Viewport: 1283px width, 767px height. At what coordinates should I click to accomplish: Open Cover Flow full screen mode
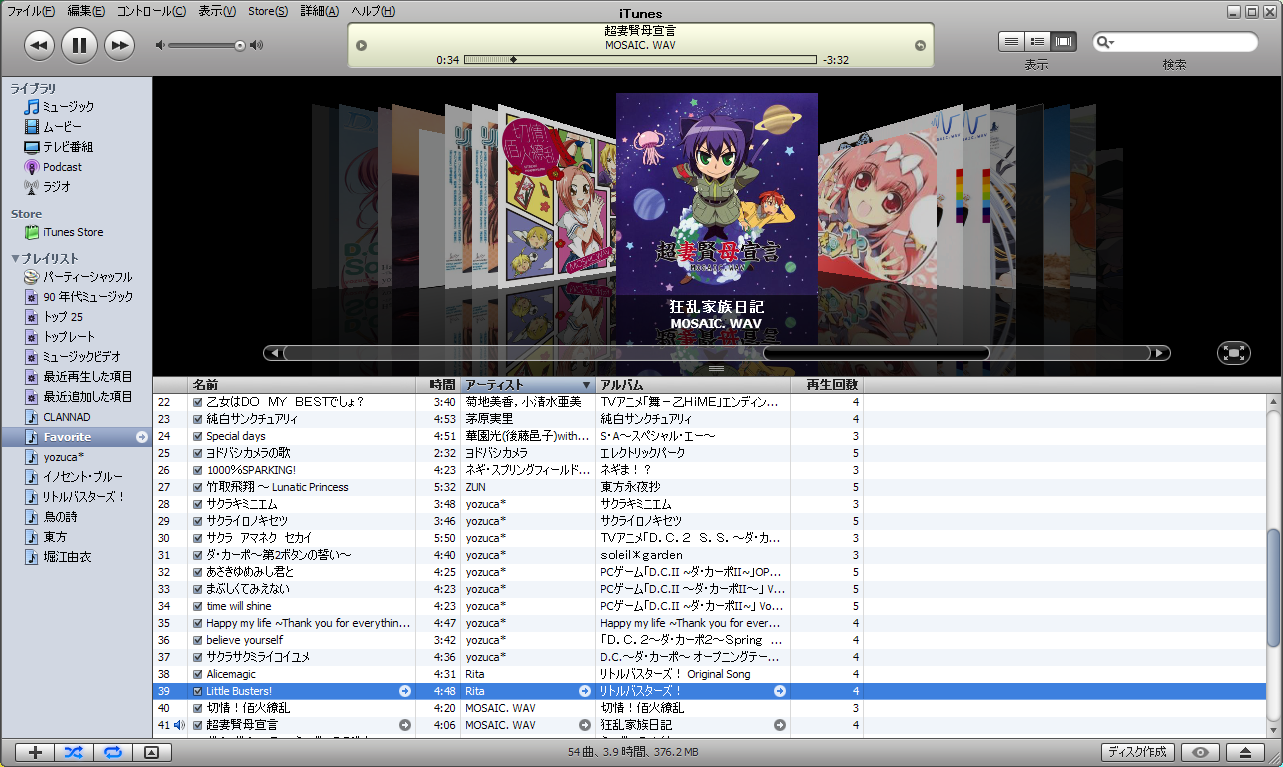click(1234, 352)
